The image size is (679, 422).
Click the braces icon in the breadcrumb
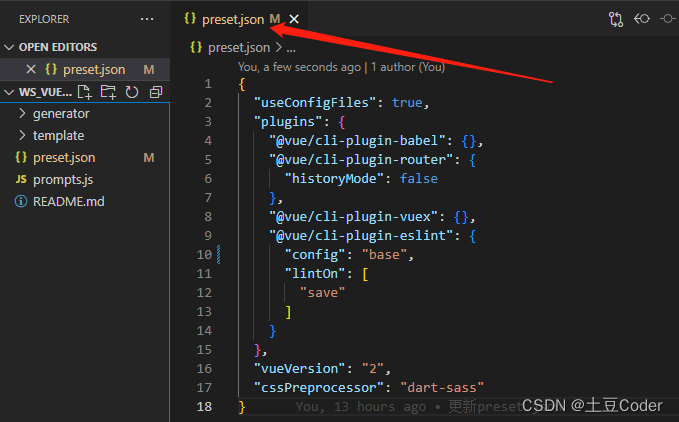(x=196, y=47)
